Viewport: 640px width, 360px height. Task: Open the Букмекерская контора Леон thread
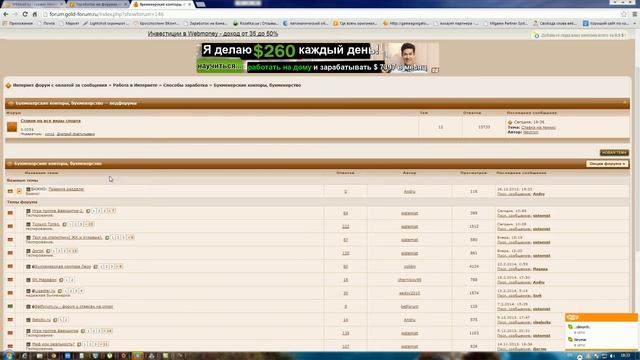[62, 267]
